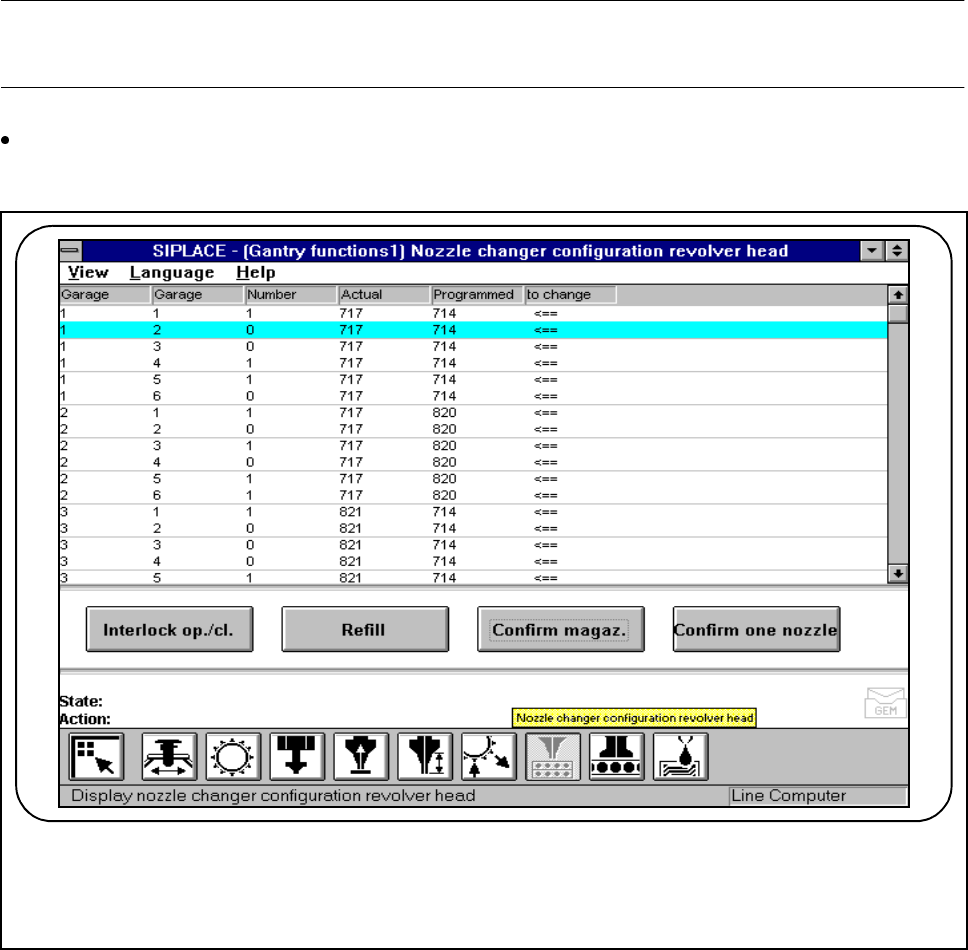Click the title bar minimize down-arrow
Screen dimensions: 968x950
(x=872, y=251)
